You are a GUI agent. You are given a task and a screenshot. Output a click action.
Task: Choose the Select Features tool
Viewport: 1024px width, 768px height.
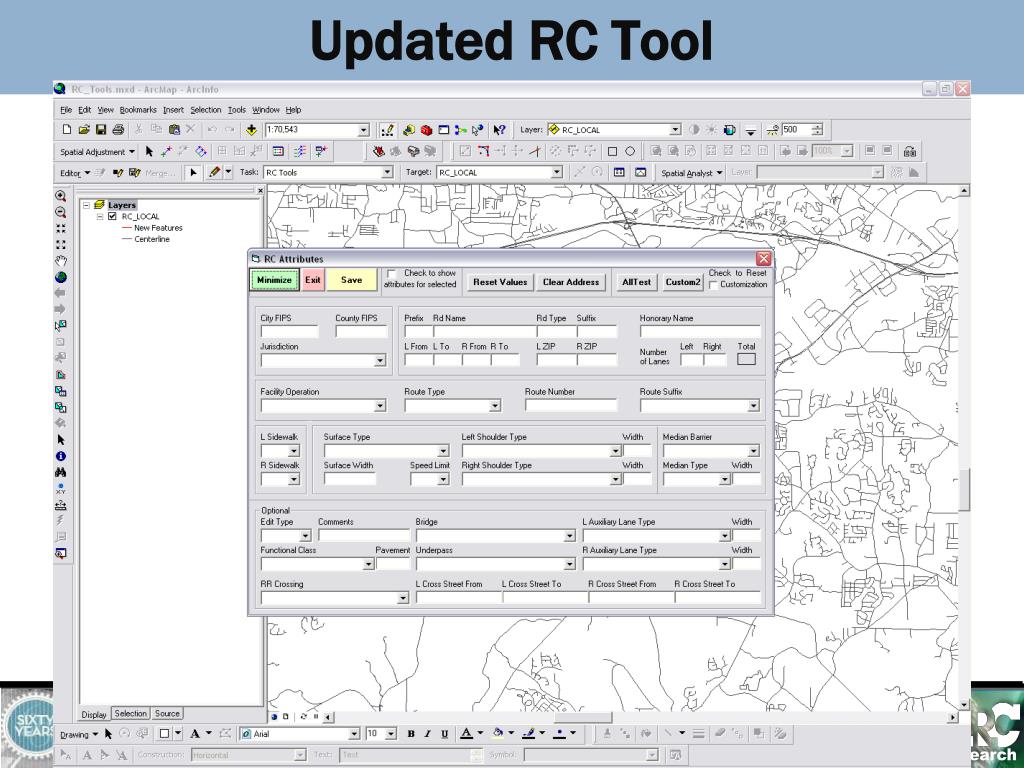click(61, 325)
